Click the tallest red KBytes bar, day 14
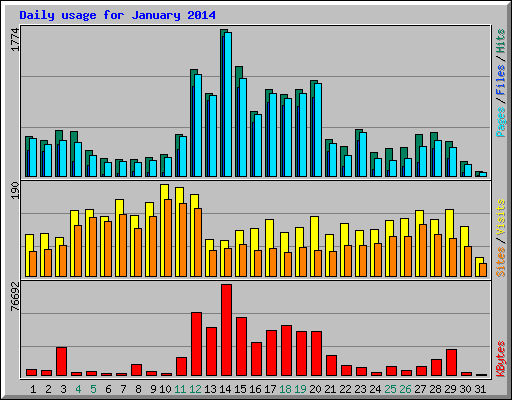Image resolution: width=512 pixels, height=400 pixels. [x=226, y=330]
